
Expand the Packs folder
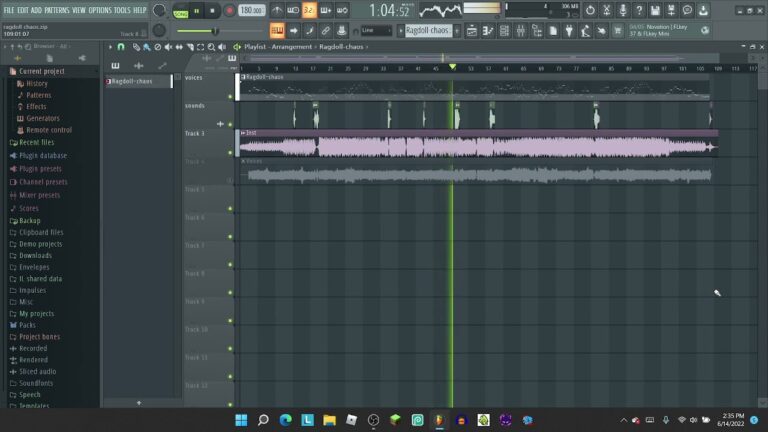pyautogui.click(x=27, y=325)
